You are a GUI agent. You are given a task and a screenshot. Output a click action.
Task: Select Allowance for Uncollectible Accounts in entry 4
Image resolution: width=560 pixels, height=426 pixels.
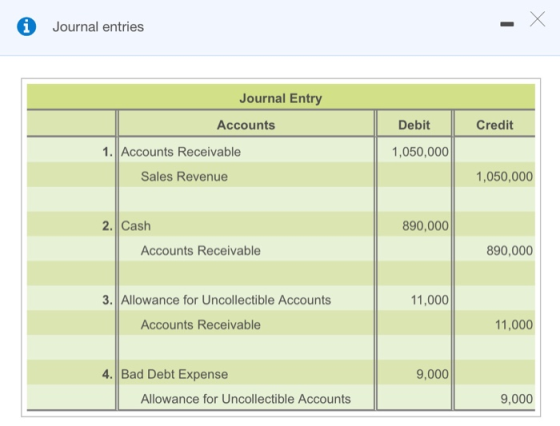tap(246, 399)
